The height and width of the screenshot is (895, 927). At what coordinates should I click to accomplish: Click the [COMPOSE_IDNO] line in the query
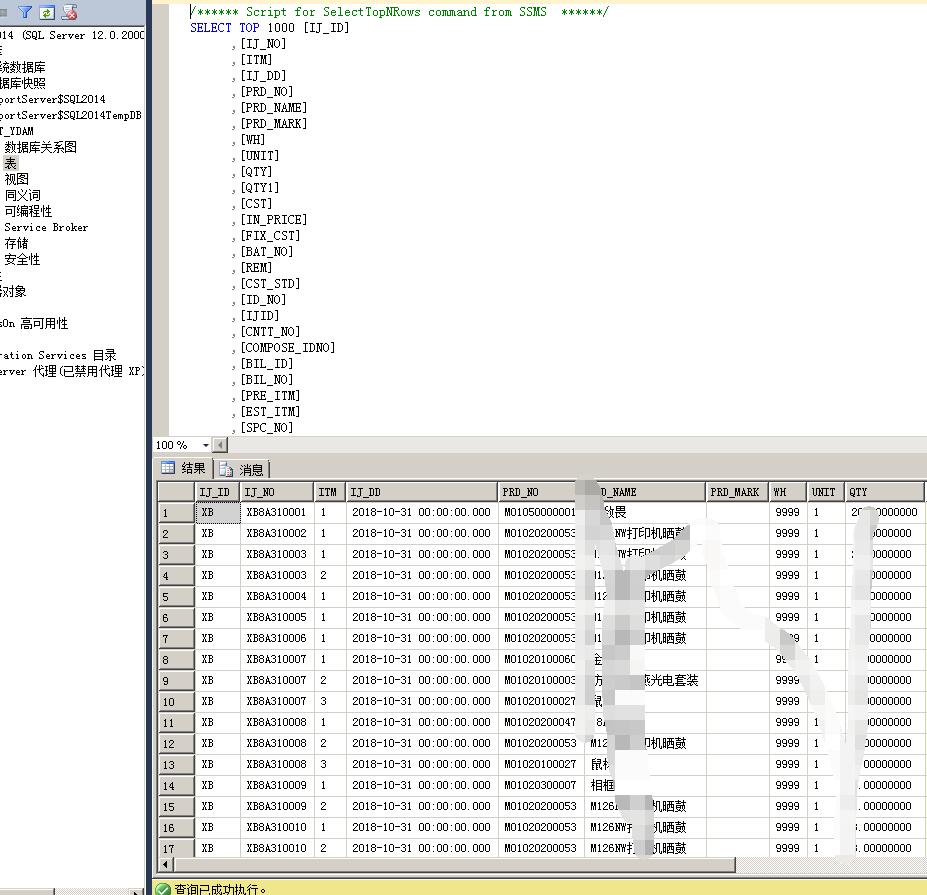(288, 348)
